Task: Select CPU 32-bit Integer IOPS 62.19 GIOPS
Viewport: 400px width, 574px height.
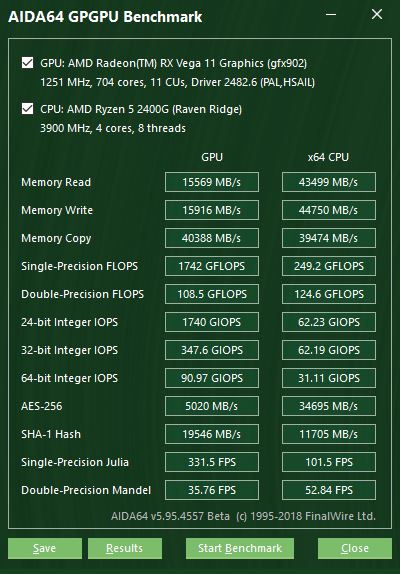Action: [x=329, y=350]
